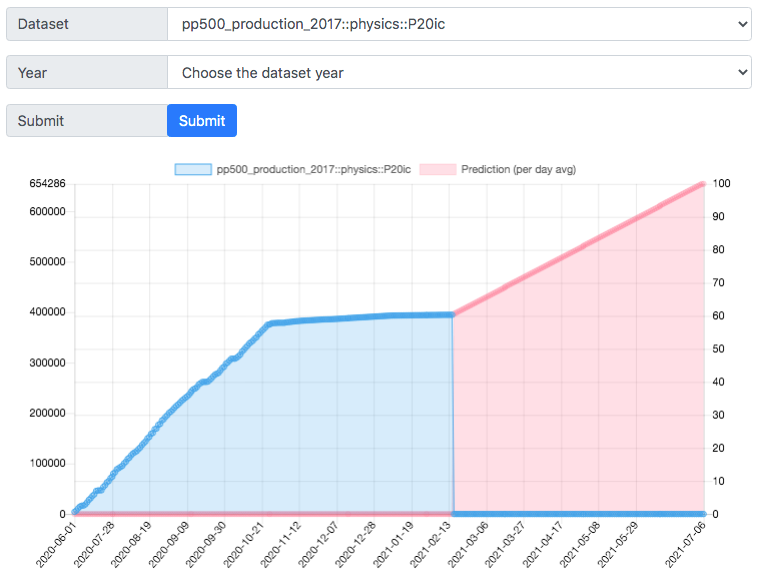Click the Dataset dropdown chevron arrow
759x579 pixels.
coord(742,24)
